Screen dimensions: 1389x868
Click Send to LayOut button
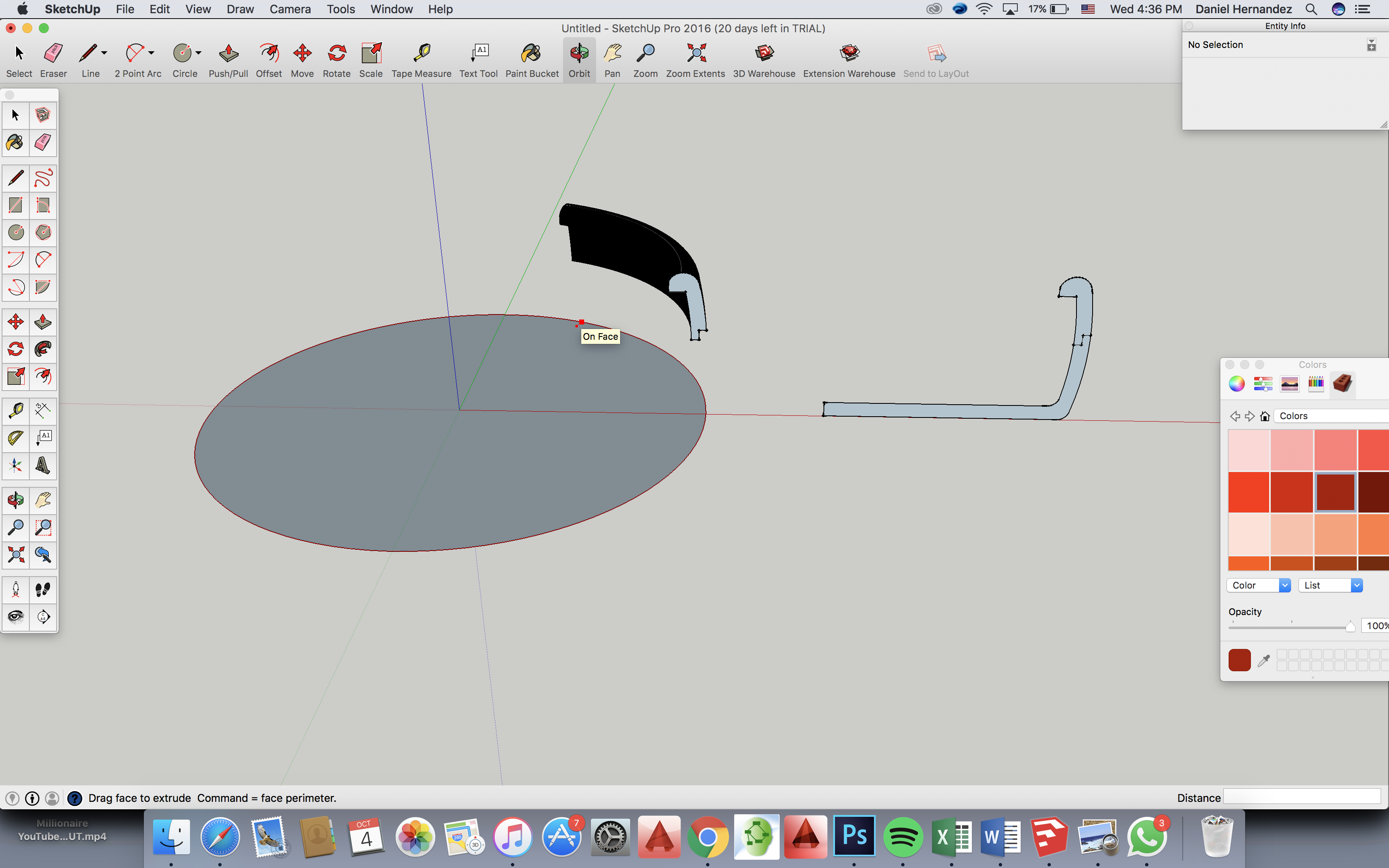point(936,60)
